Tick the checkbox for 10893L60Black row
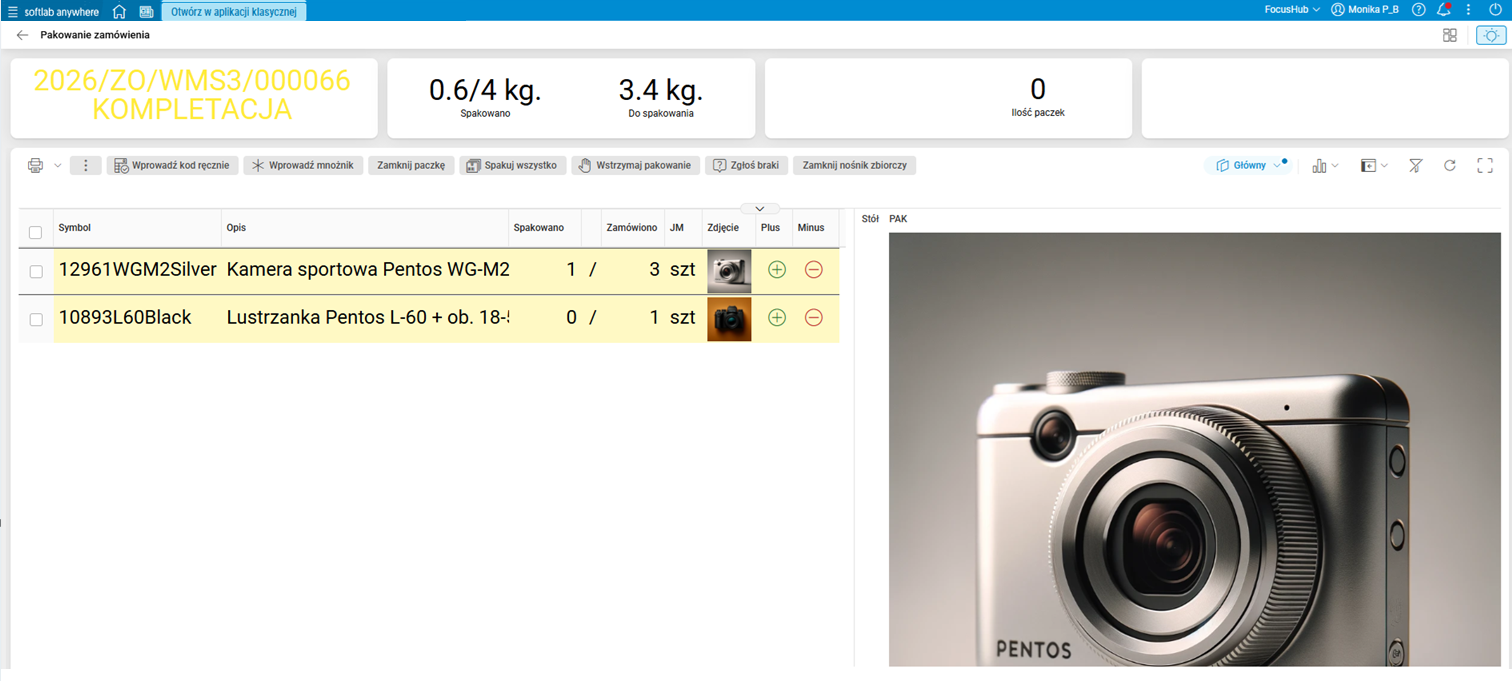Screen dimensions: 1512x681 click(36, 319)
